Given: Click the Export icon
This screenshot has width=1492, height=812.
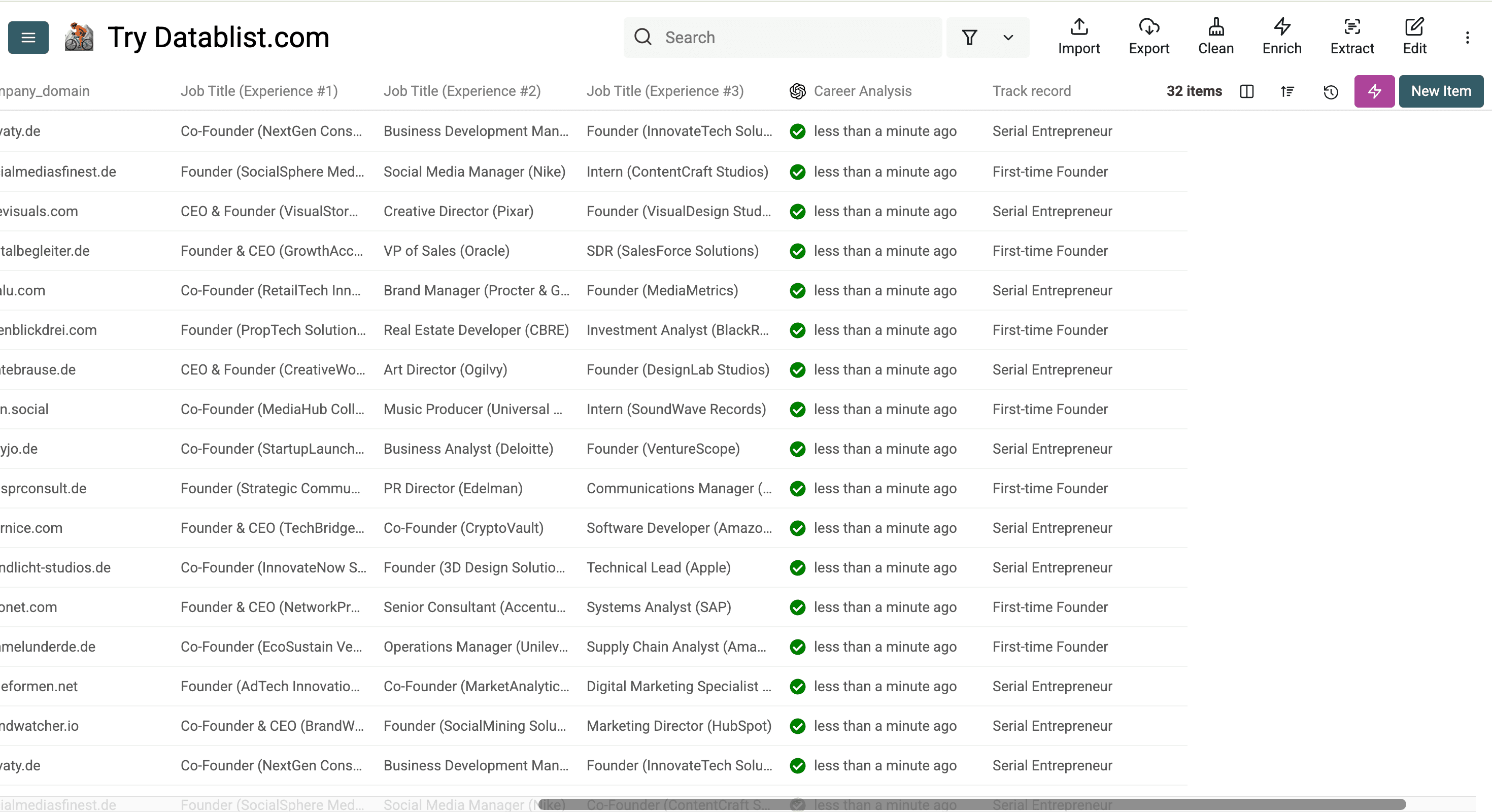Looking at the screenshot, I should (x=1149, y=36).
